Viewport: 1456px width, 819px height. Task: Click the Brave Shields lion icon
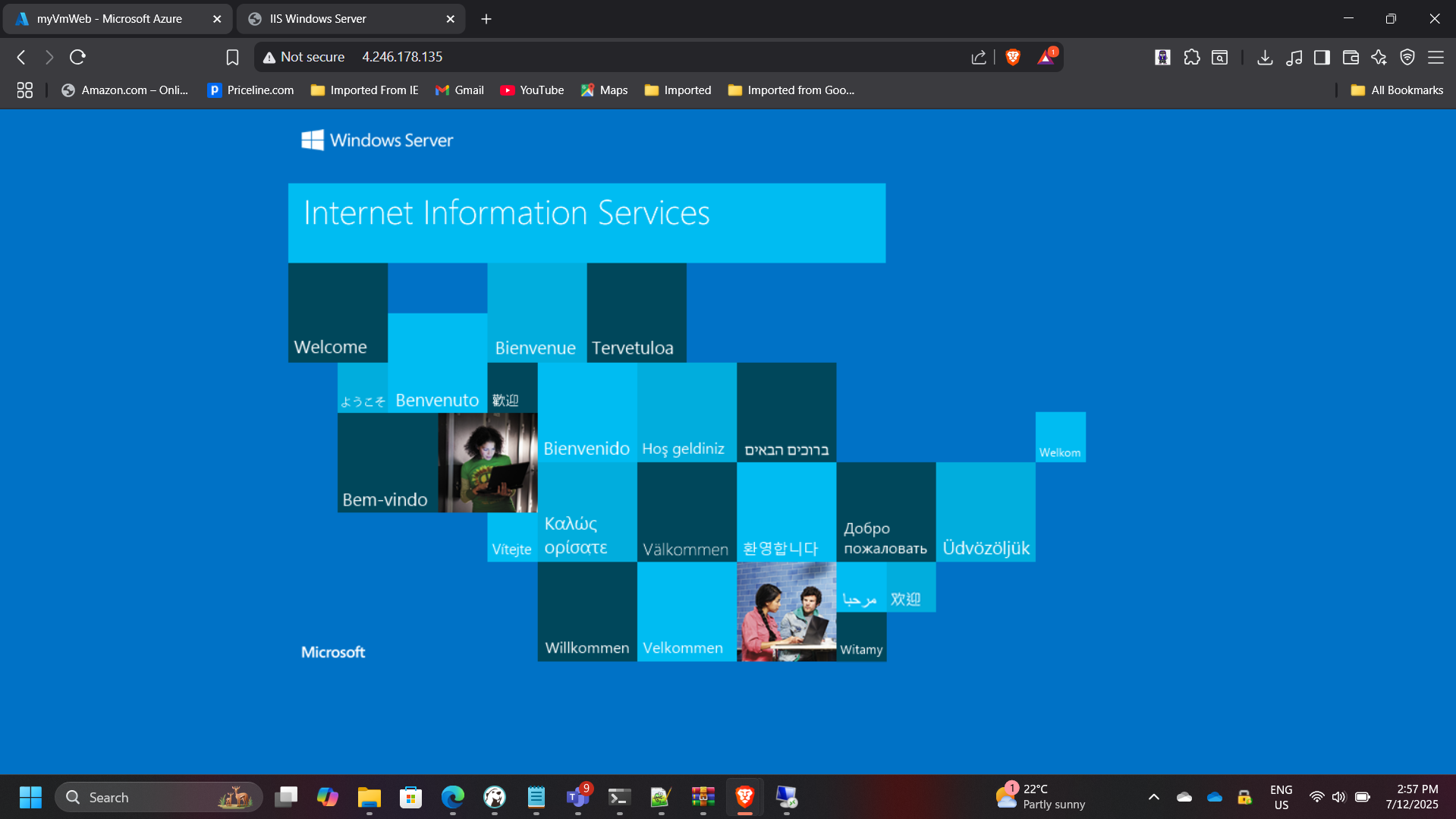click(1012, 57)
